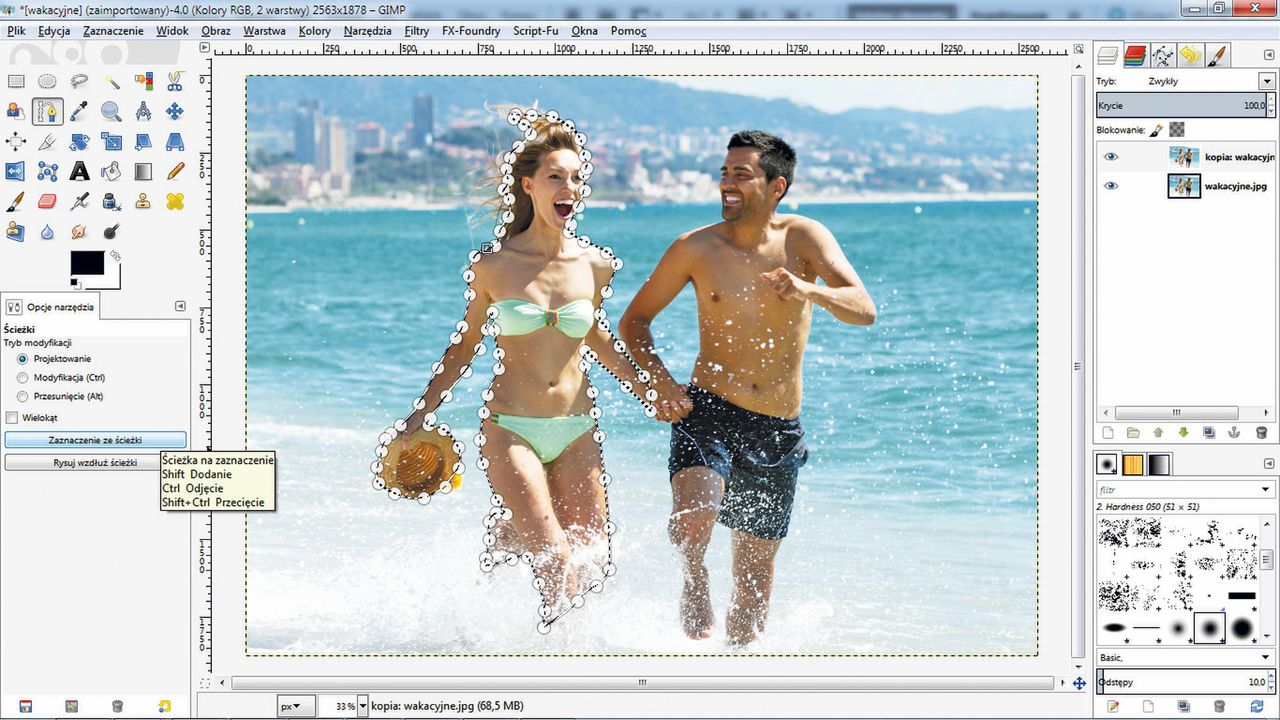The height and width of the screenshot is (720, 1280).
Task: Open the zoom percentage dropdown
Action: (x=362, y=706)
